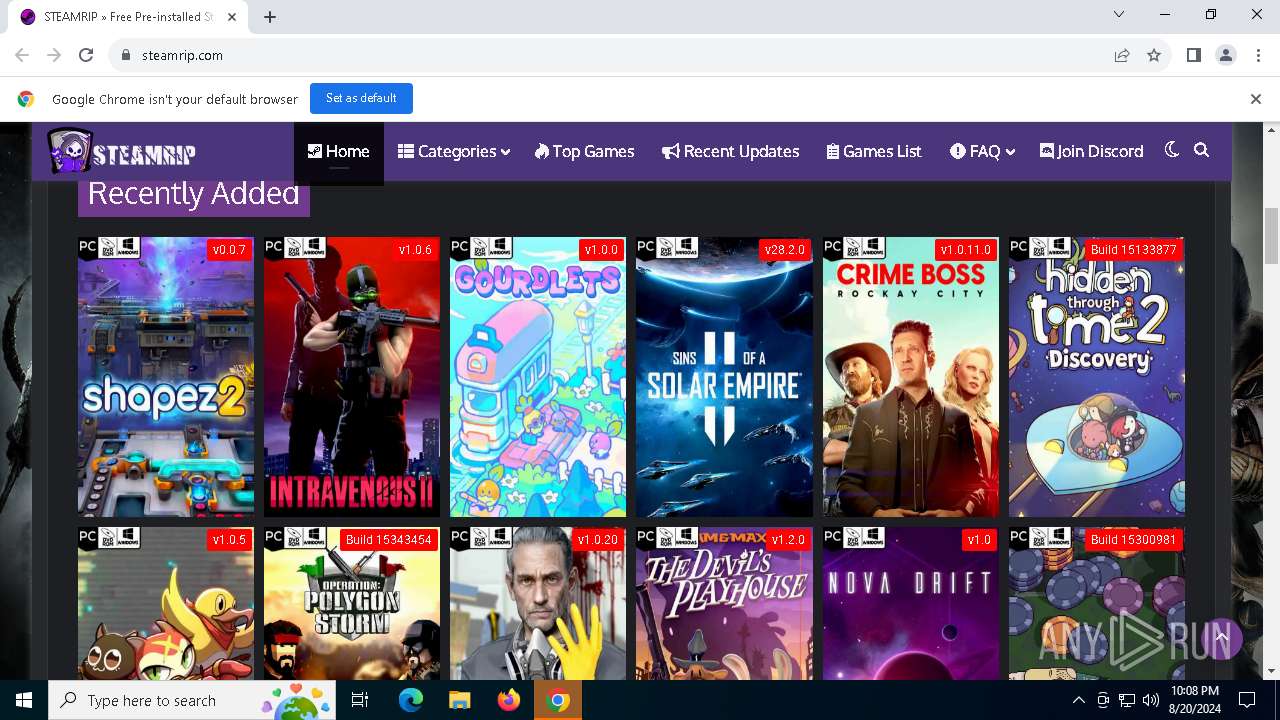This screenshot has height=720, width=1280.
Task: Toggle dark mode moon icon
Action: pyautogui.click(x=1172, y=150)
